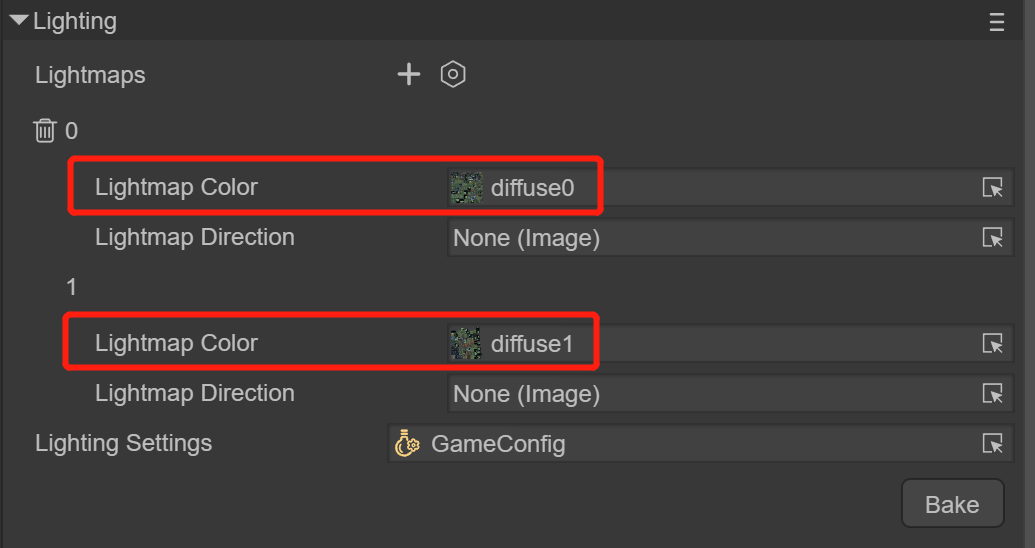
Task: Collapse the Lighting section triangle
Action: point(18,21)
